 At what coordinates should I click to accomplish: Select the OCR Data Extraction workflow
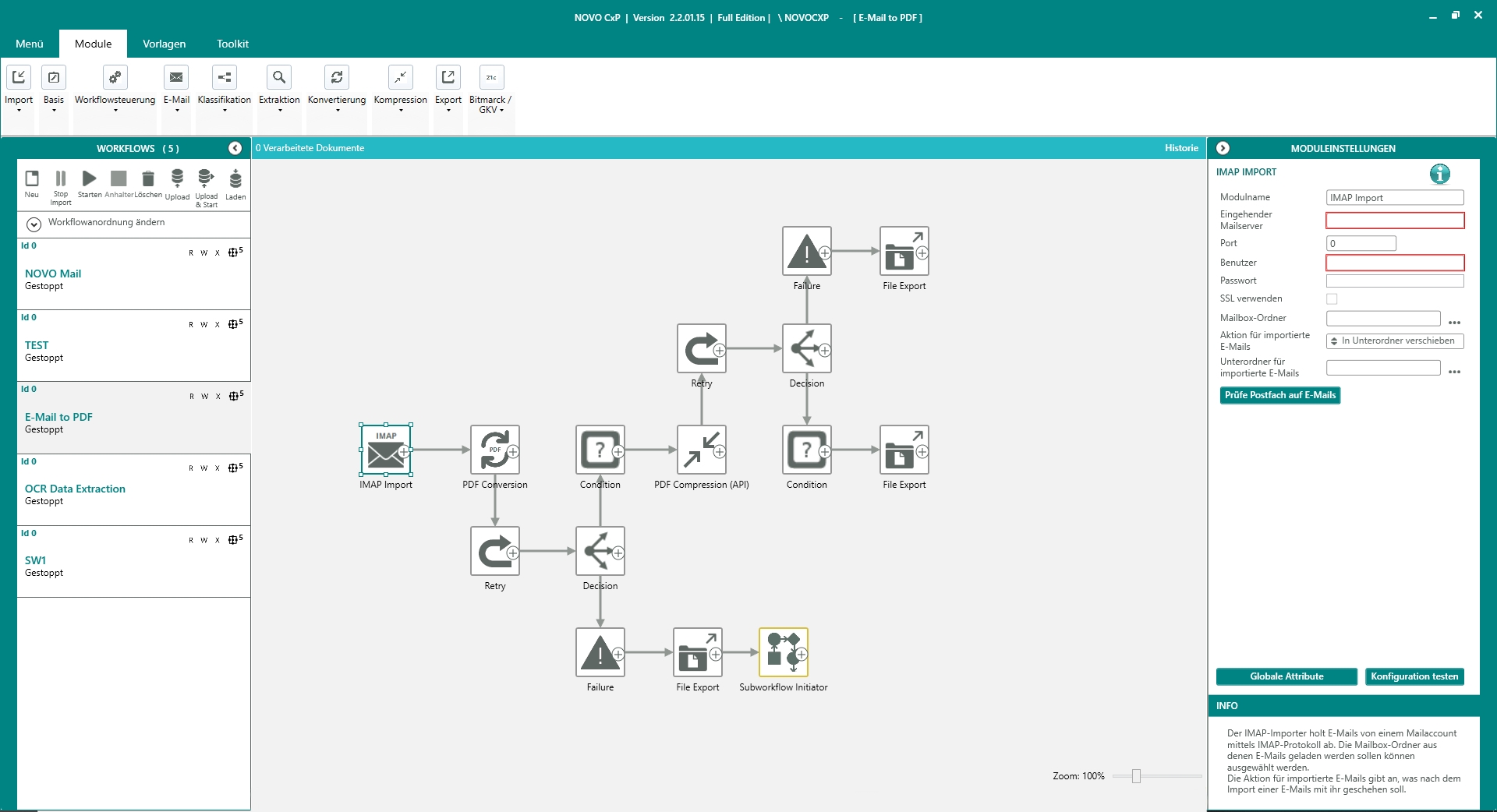tap(133, 489)
